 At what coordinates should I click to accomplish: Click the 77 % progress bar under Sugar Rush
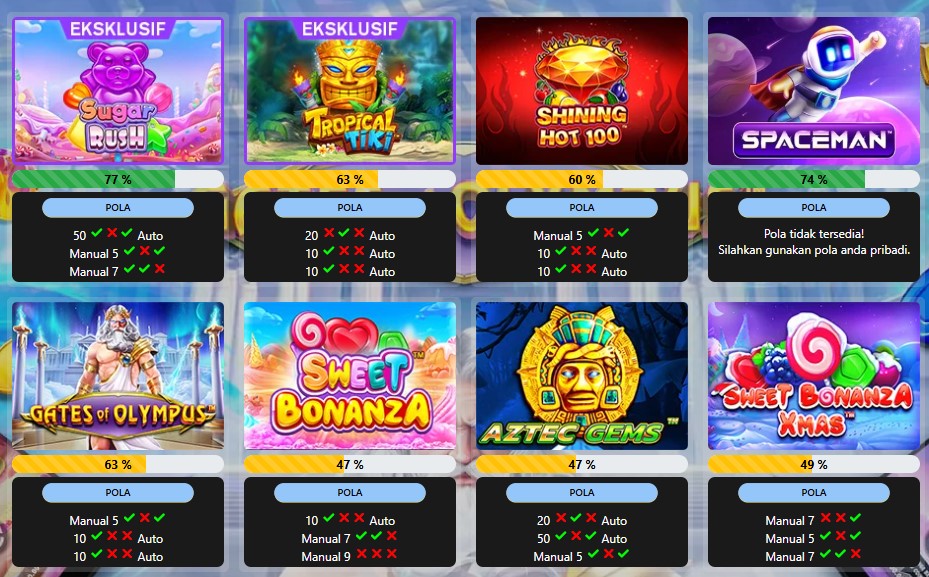click(118, 179)
